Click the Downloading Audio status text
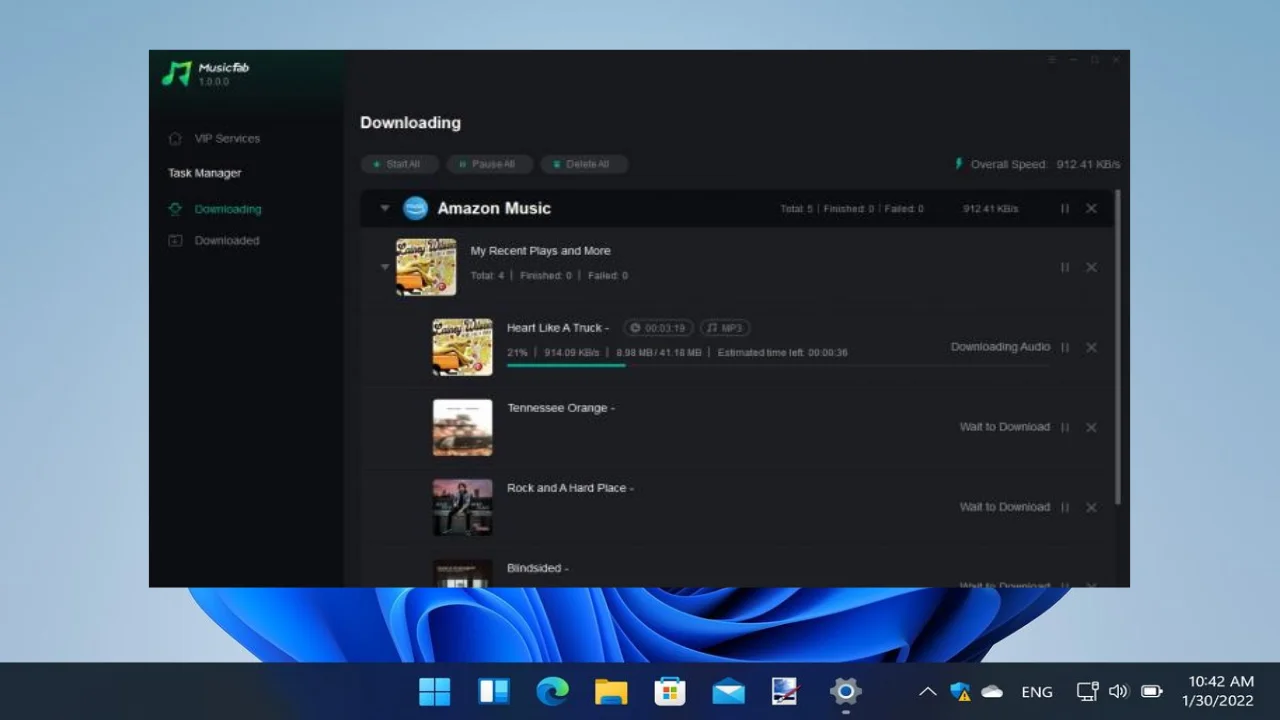Image resolution: width=1280 pixels, height=720 pixels. click(x=1000, y=347)
